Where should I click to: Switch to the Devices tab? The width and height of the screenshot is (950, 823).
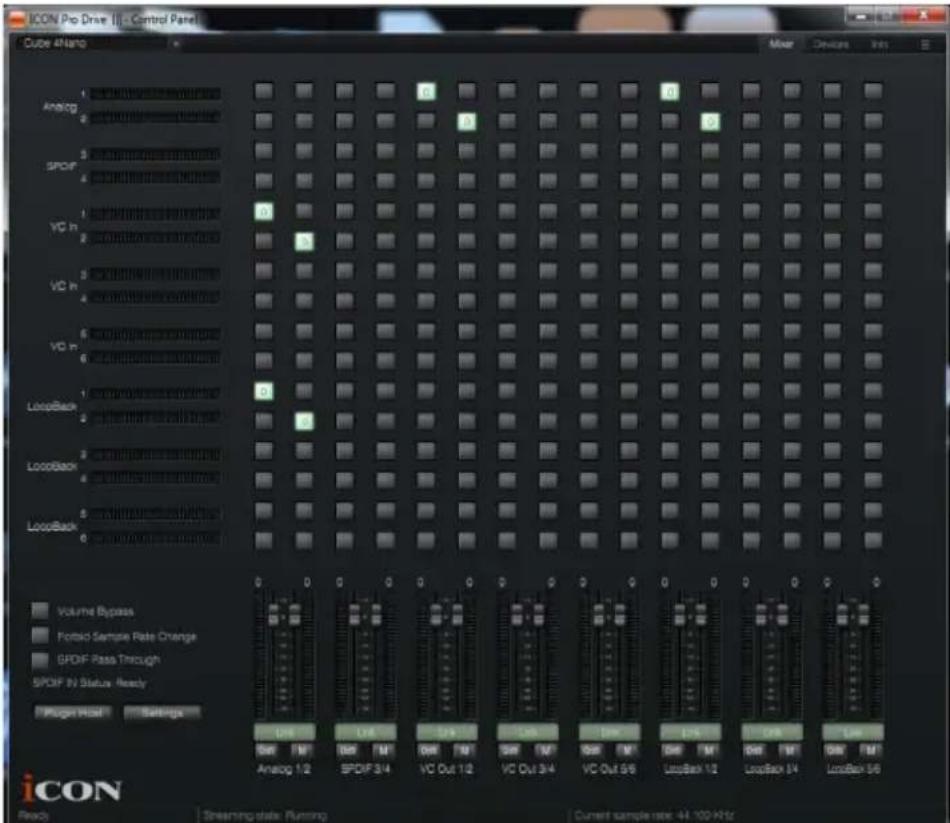click(831, 44)
